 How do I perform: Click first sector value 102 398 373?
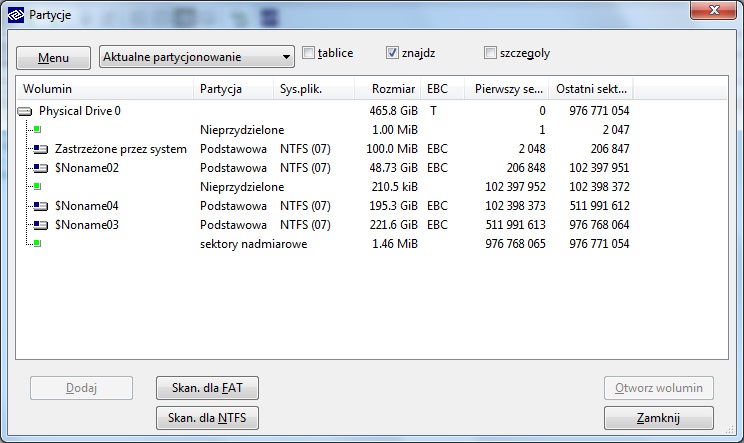click(515, 206)
